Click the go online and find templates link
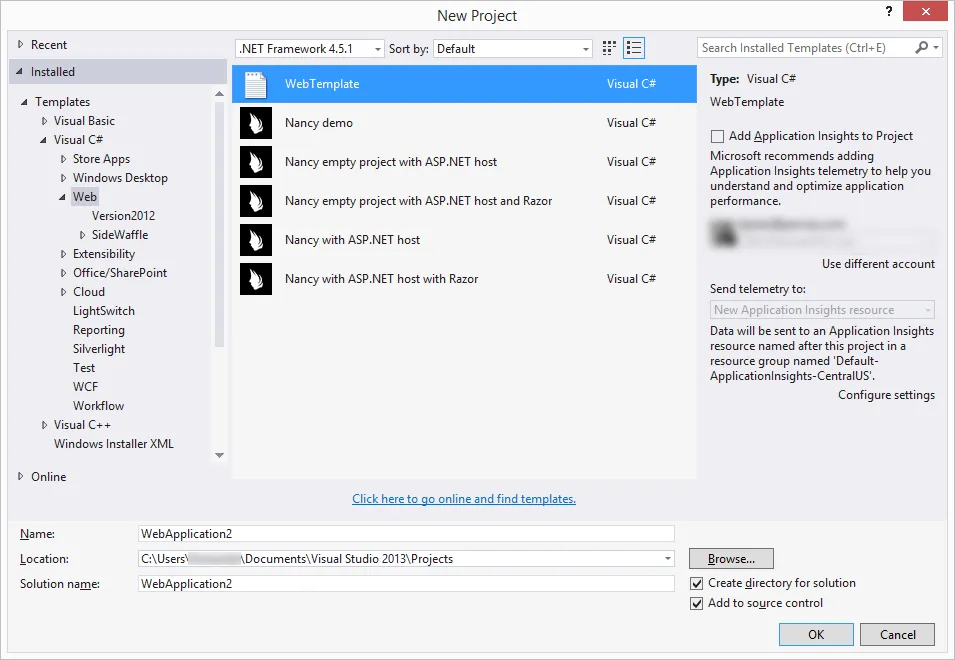Screen dimensions: 955x660 (x=464, y=499)
